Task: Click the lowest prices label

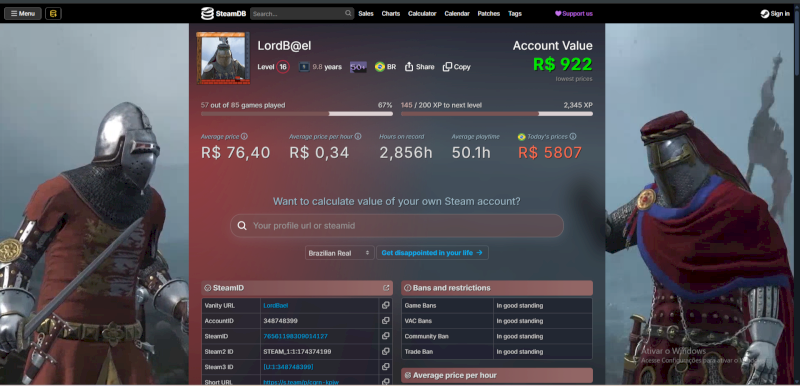Action: click(x=574, y=79)
